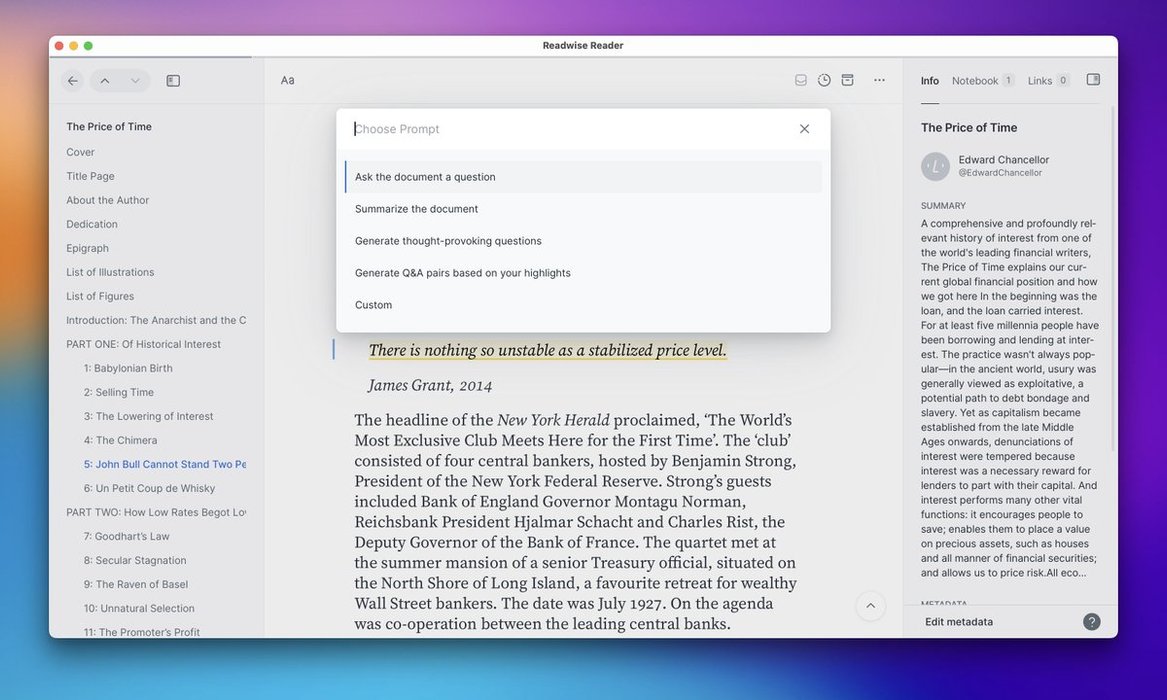Open the Epigraph section

tap(87, 248)
